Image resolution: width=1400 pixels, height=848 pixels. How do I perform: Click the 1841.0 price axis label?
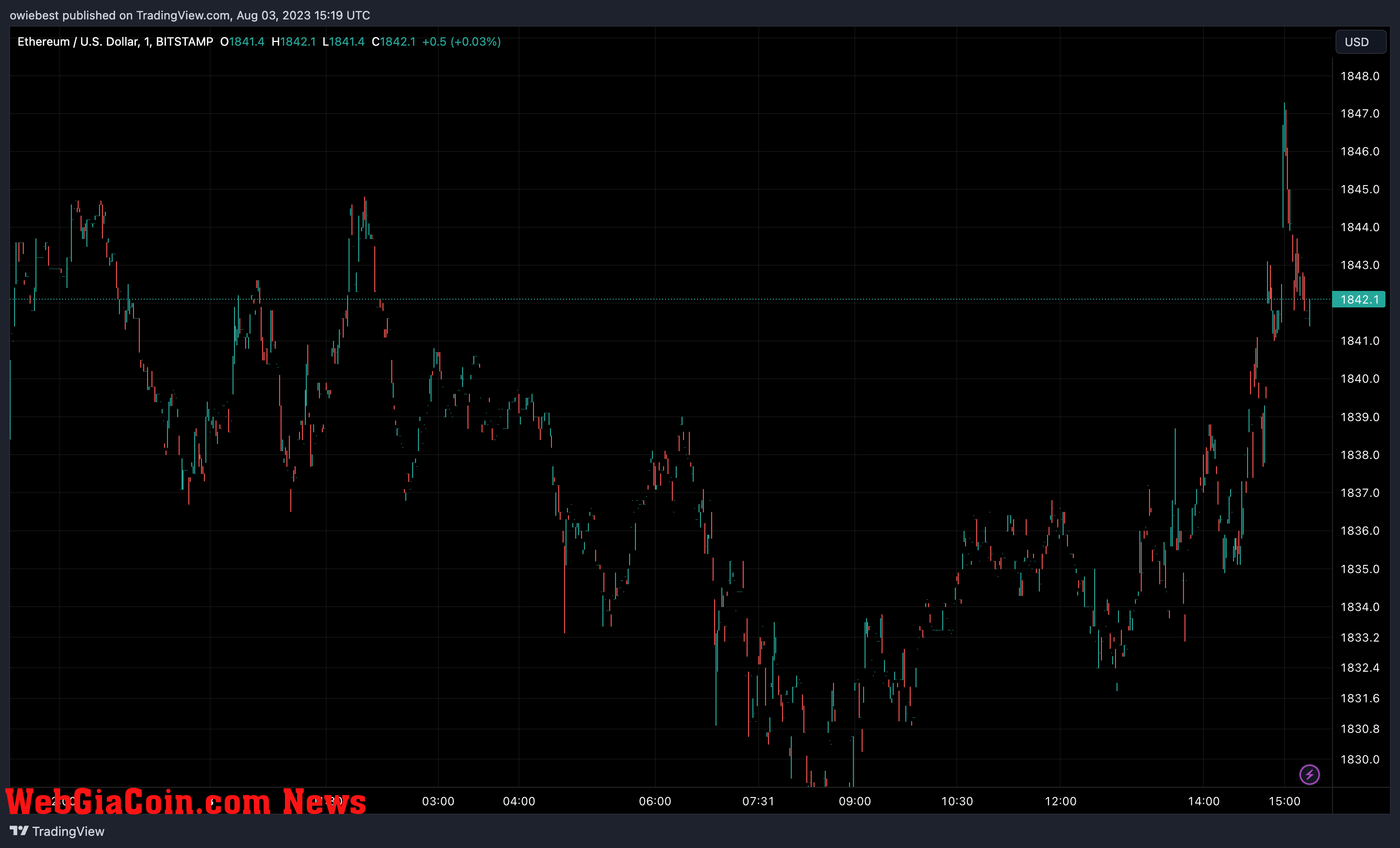1360,341
